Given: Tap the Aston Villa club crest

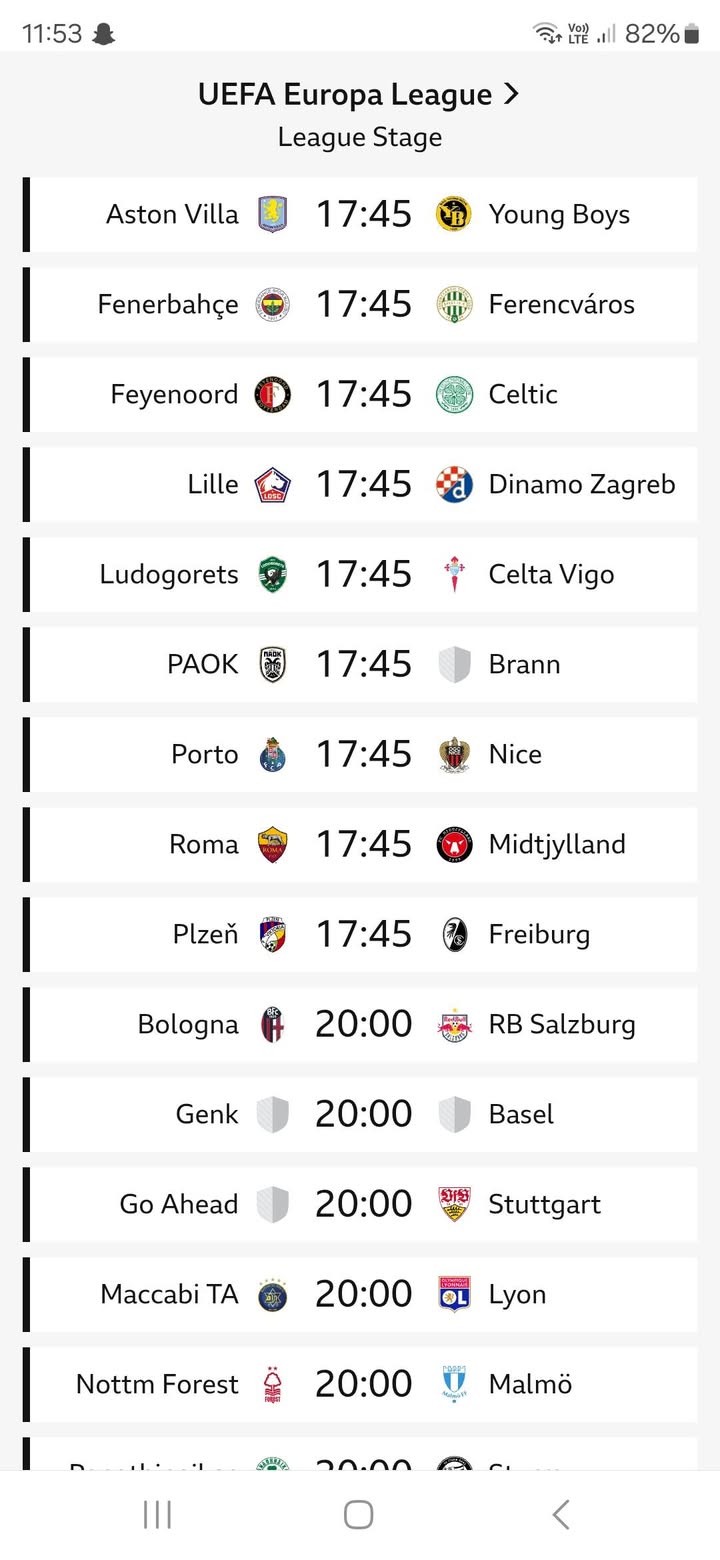Looking at the screenshot, I should click(x=273, y=214).
